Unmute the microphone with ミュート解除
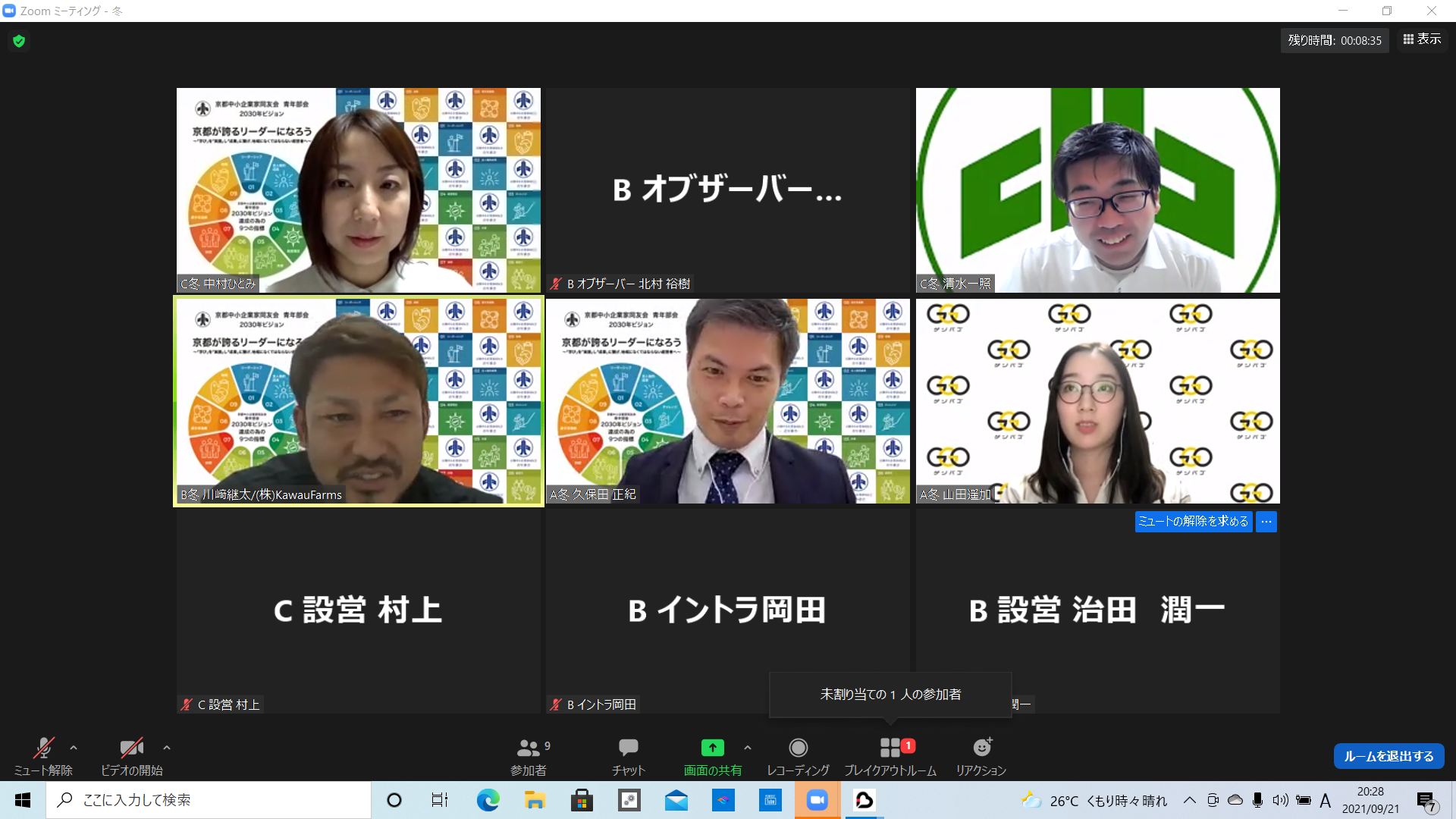1456x819 pixels. 43,755
